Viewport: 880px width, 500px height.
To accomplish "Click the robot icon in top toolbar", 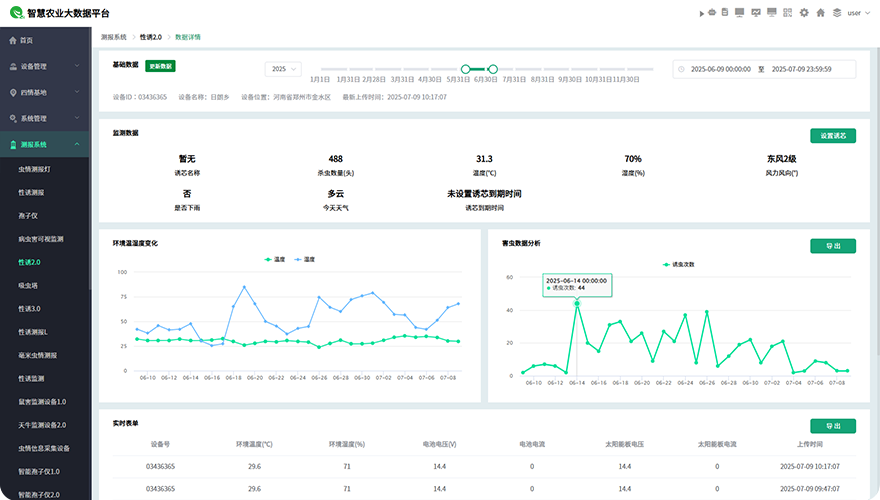I will click(712, 13).
